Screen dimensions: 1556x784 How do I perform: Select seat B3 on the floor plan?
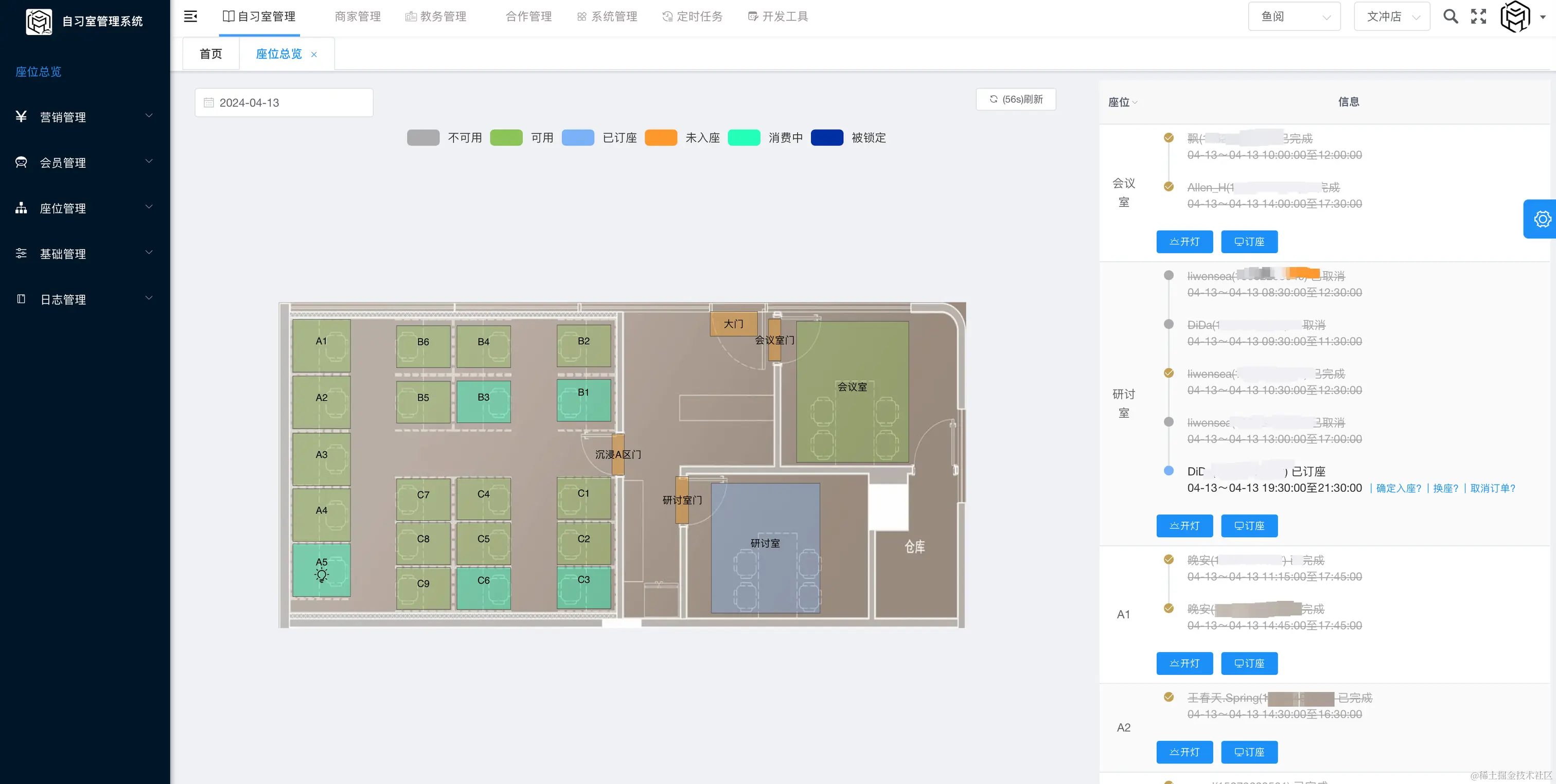[483, 400]
